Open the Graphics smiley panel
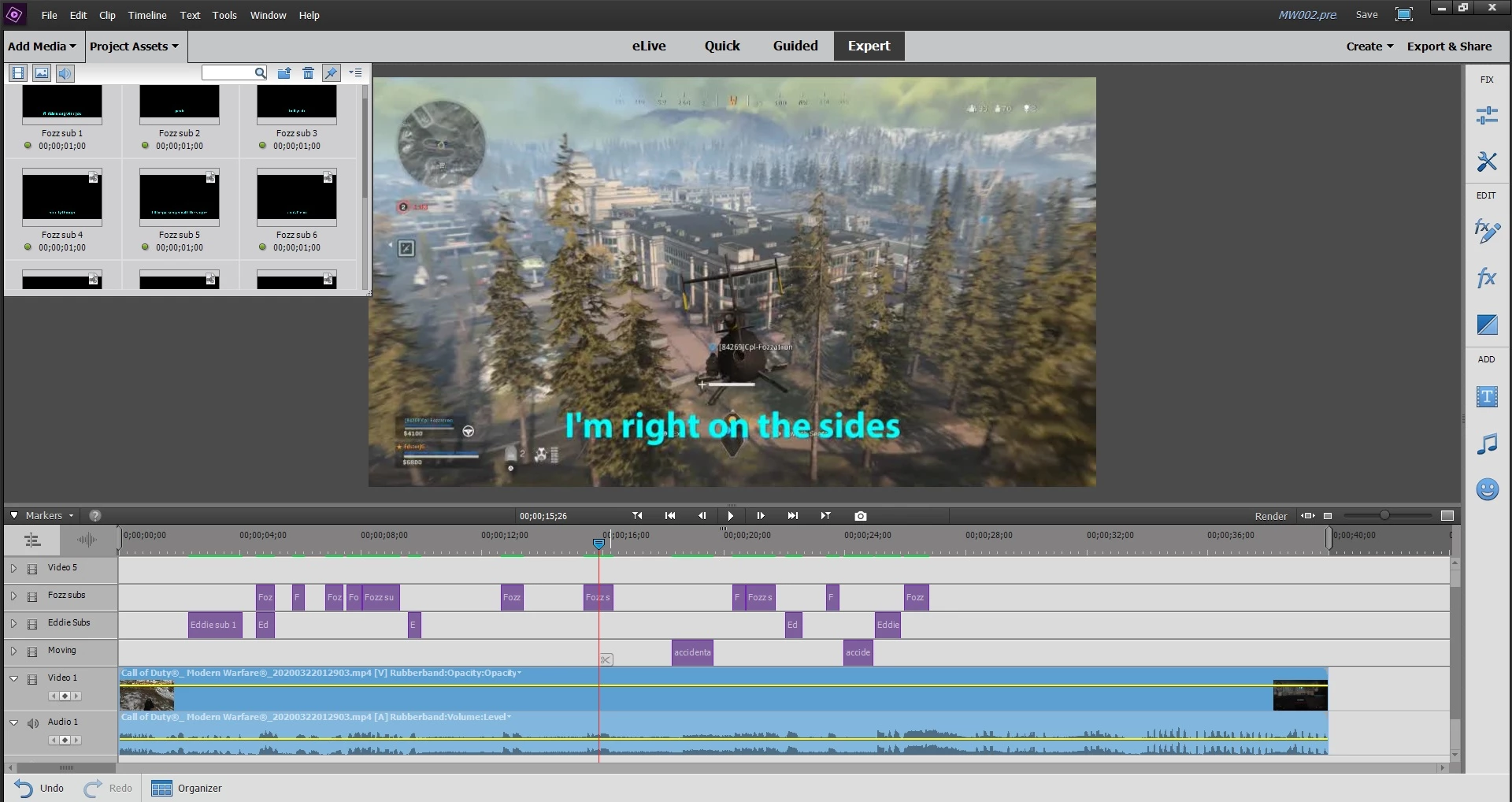 click(x=1487, y=490)
